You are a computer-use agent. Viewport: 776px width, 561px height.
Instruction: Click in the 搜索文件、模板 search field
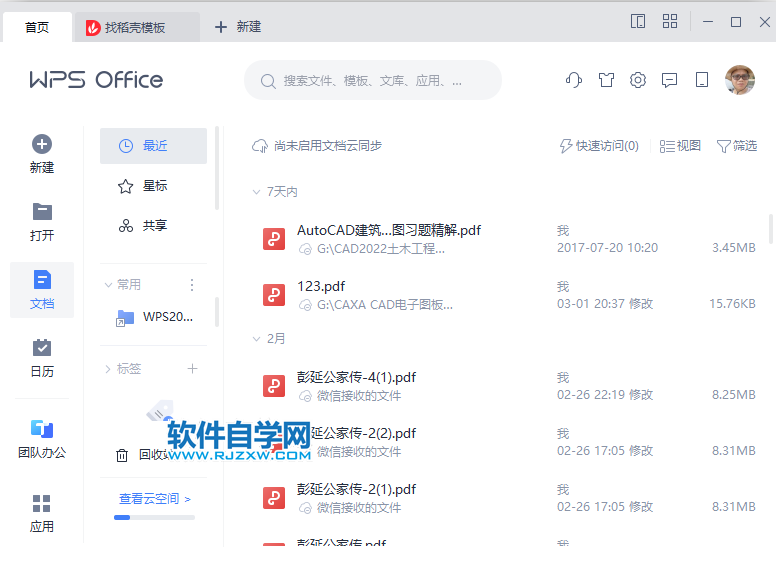[373, 81]
